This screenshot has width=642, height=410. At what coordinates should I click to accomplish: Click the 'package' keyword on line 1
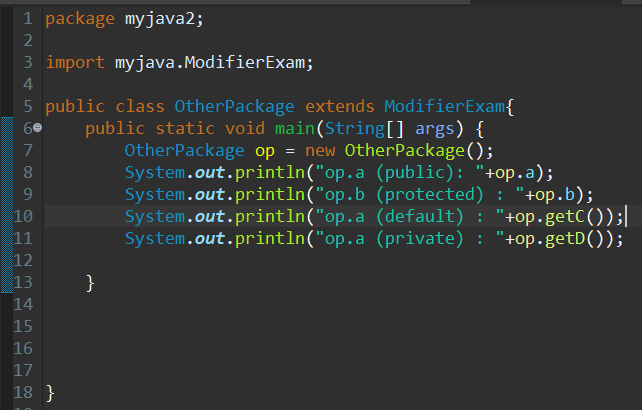pyautogui.click(x=80, y=19)
